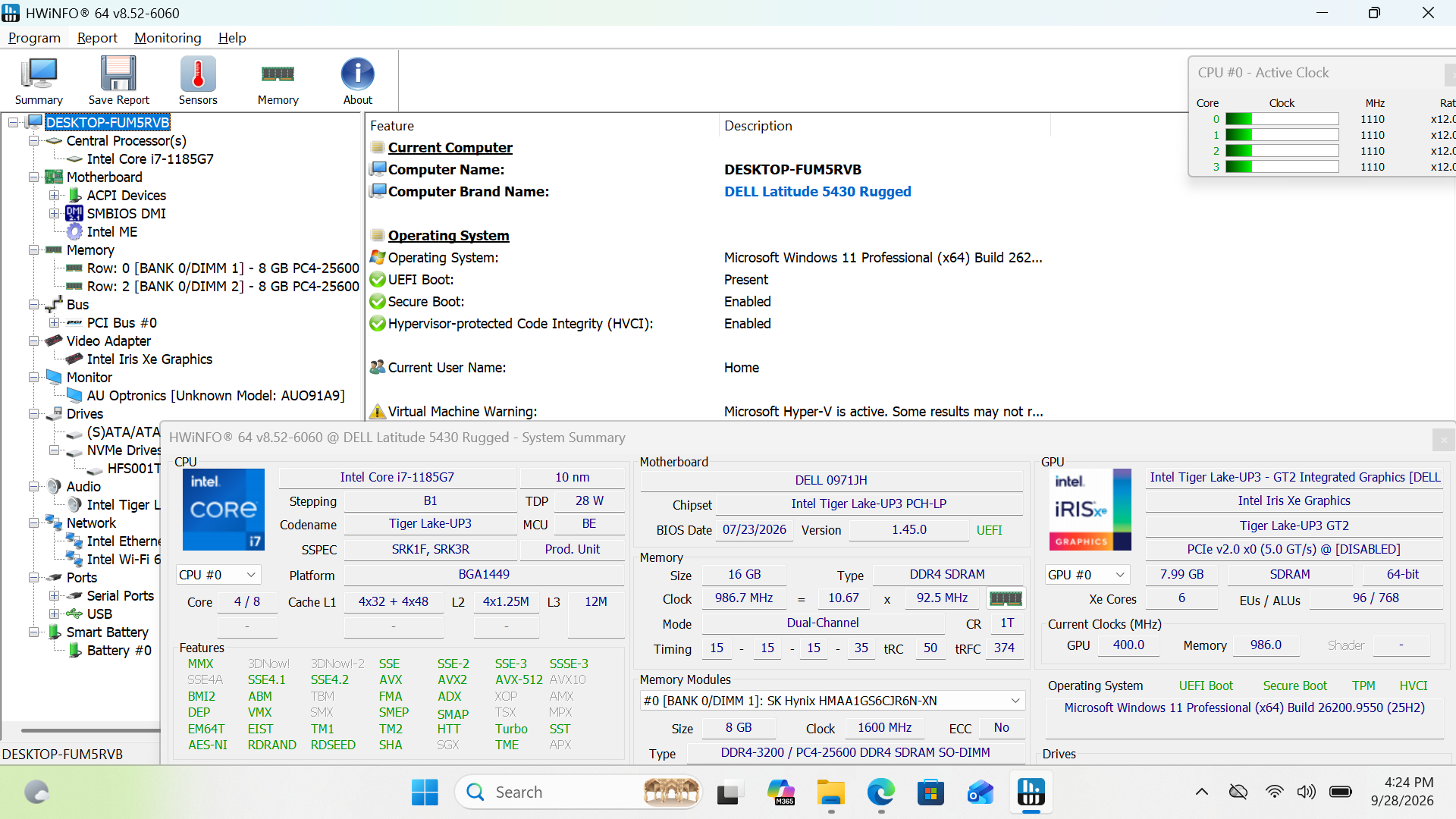Screen dimensions: 1456x819
Task: Expand the PCI Bus #0 node
Action: click(54, 322)
